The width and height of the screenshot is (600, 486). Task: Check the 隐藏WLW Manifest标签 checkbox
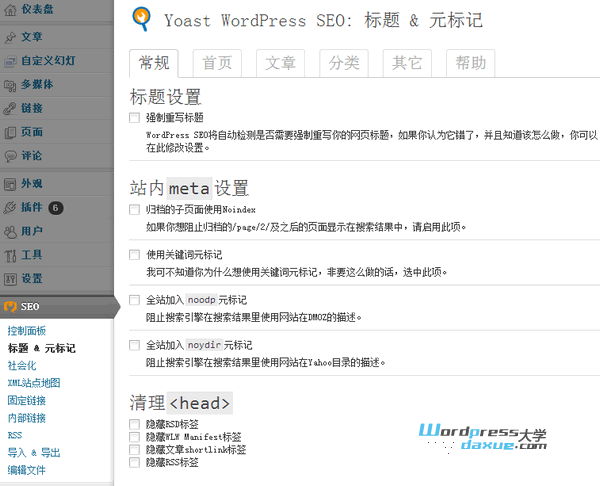(x=134, y=437)
